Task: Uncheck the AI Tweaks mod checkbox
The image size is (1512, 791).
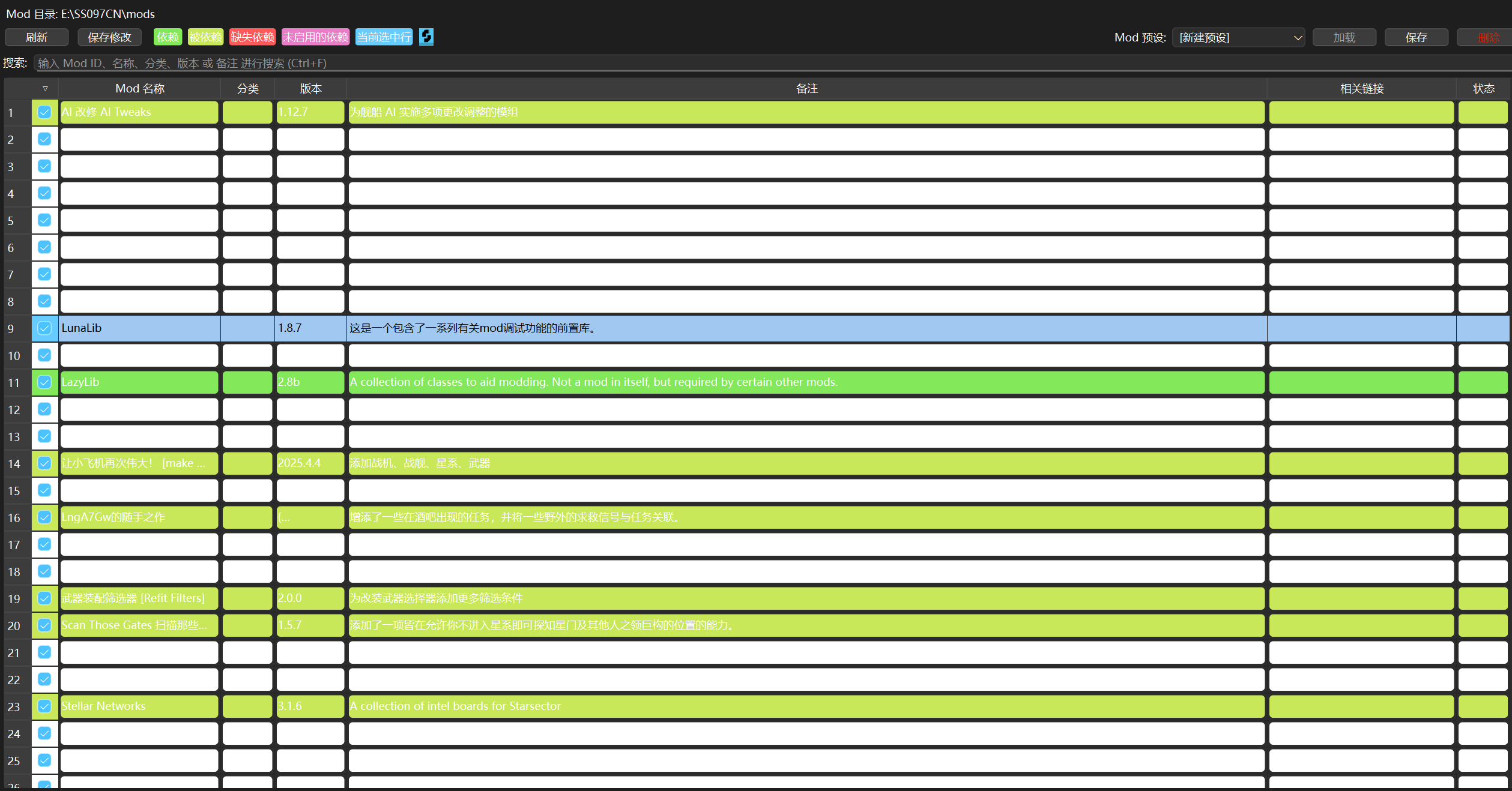Action: click(44, 112)
